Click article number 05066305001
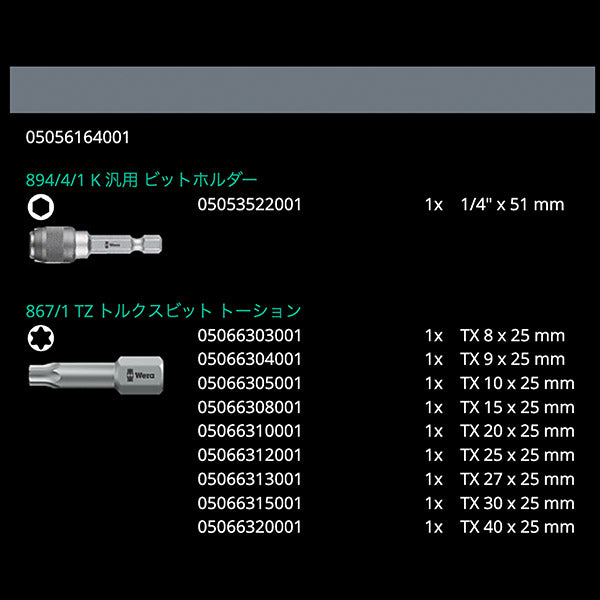 coord(249,383)
